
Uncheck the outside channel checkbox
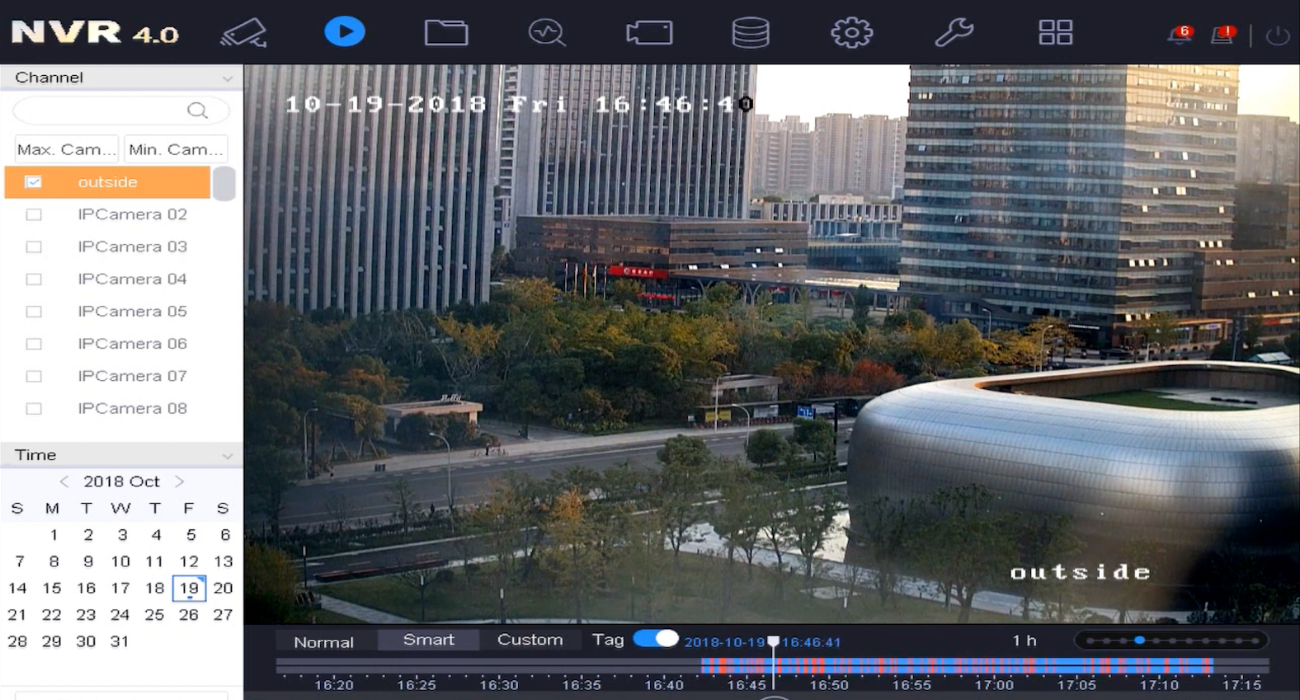[33, 182]
